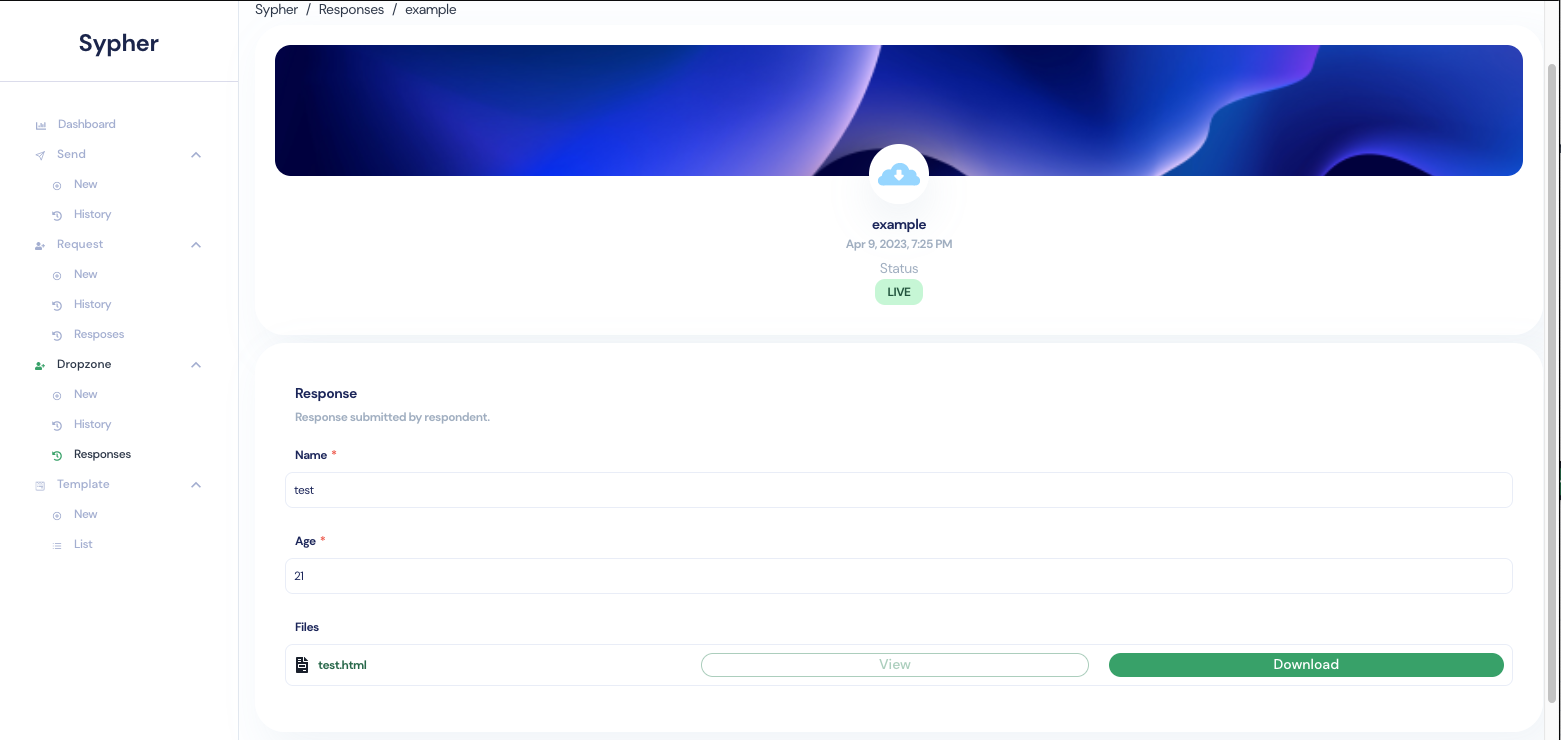Click the View button for test.html
Viewport: 1561px width, 740px height.
[x=895, y=665]
